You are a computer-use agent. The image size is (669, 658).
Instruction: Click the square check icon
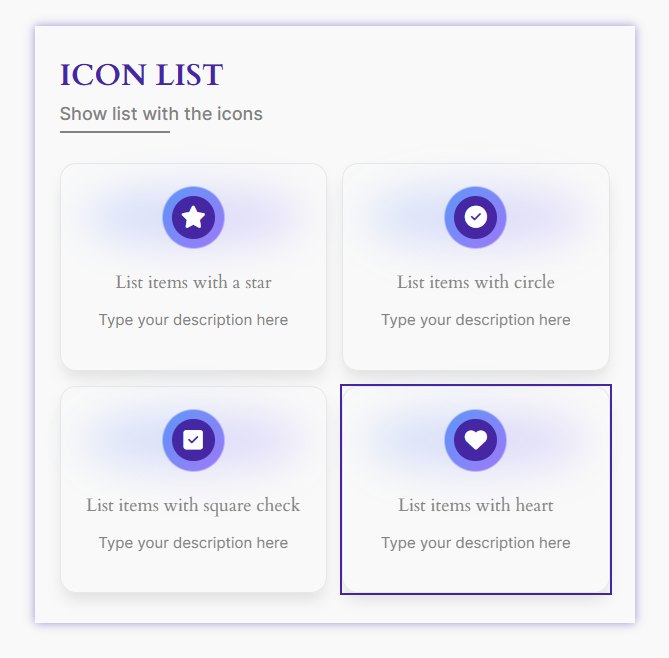[x=193, y=440]
